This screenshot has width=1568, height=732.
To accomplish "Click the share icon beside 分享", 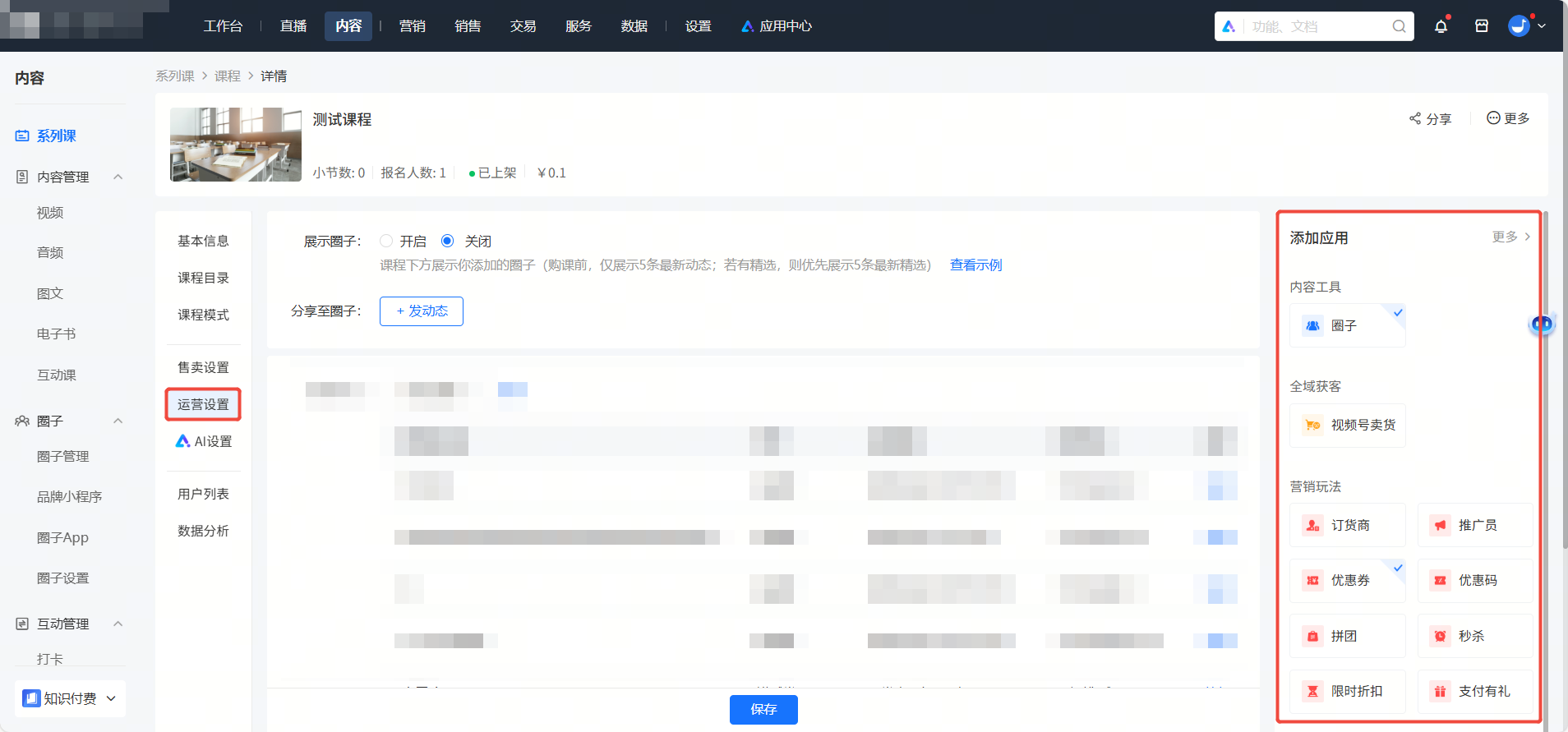I will coord(1415,118).
